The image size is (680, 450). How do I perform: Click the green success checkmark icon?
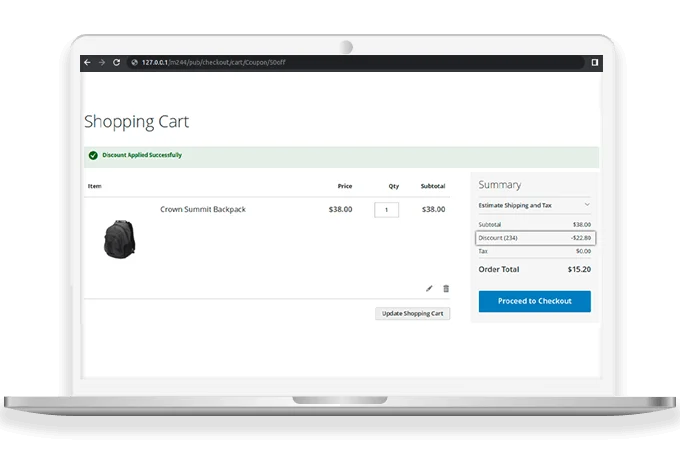(x=93, y=156)
